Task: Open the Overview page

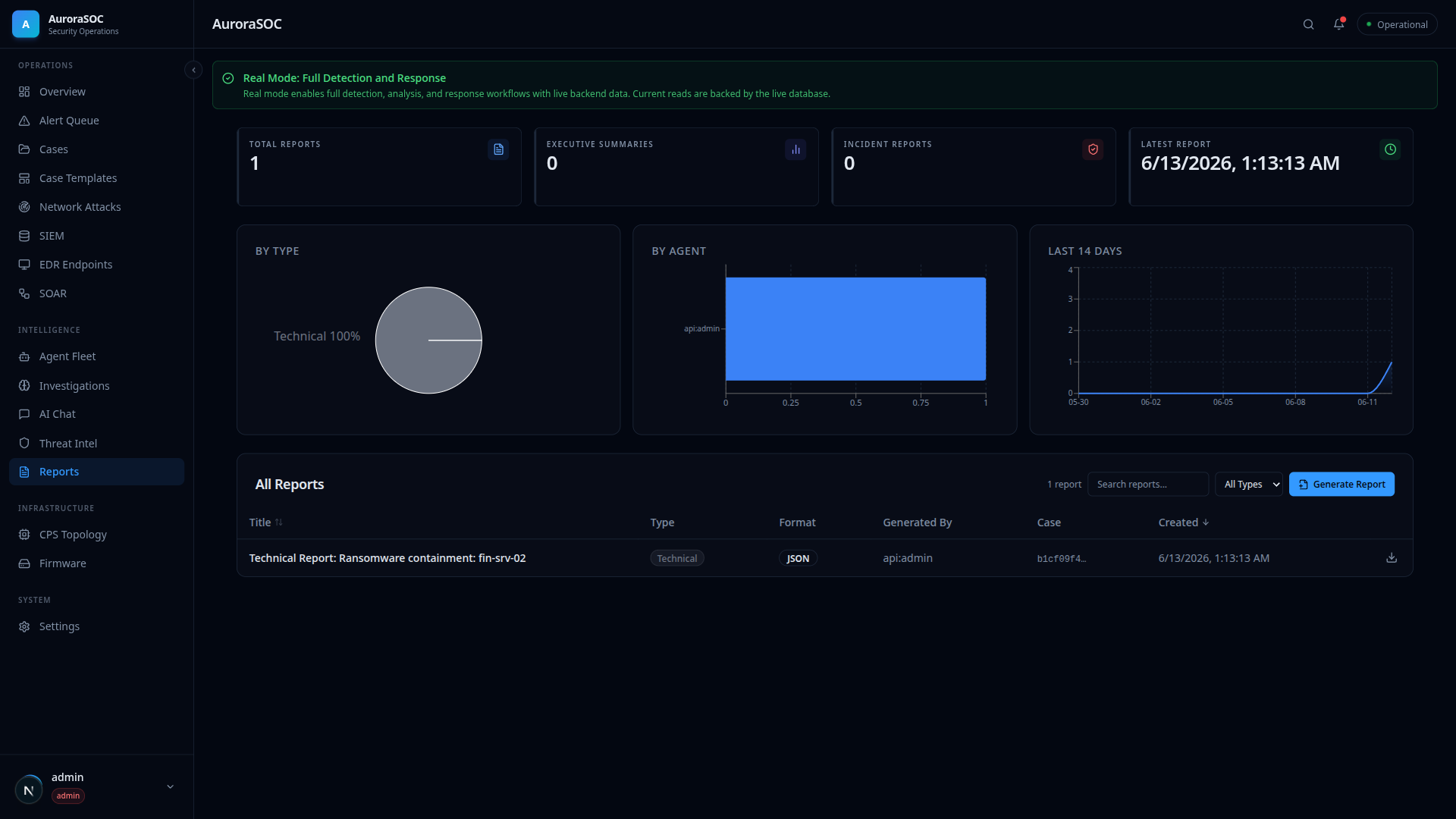Action: 96,92
